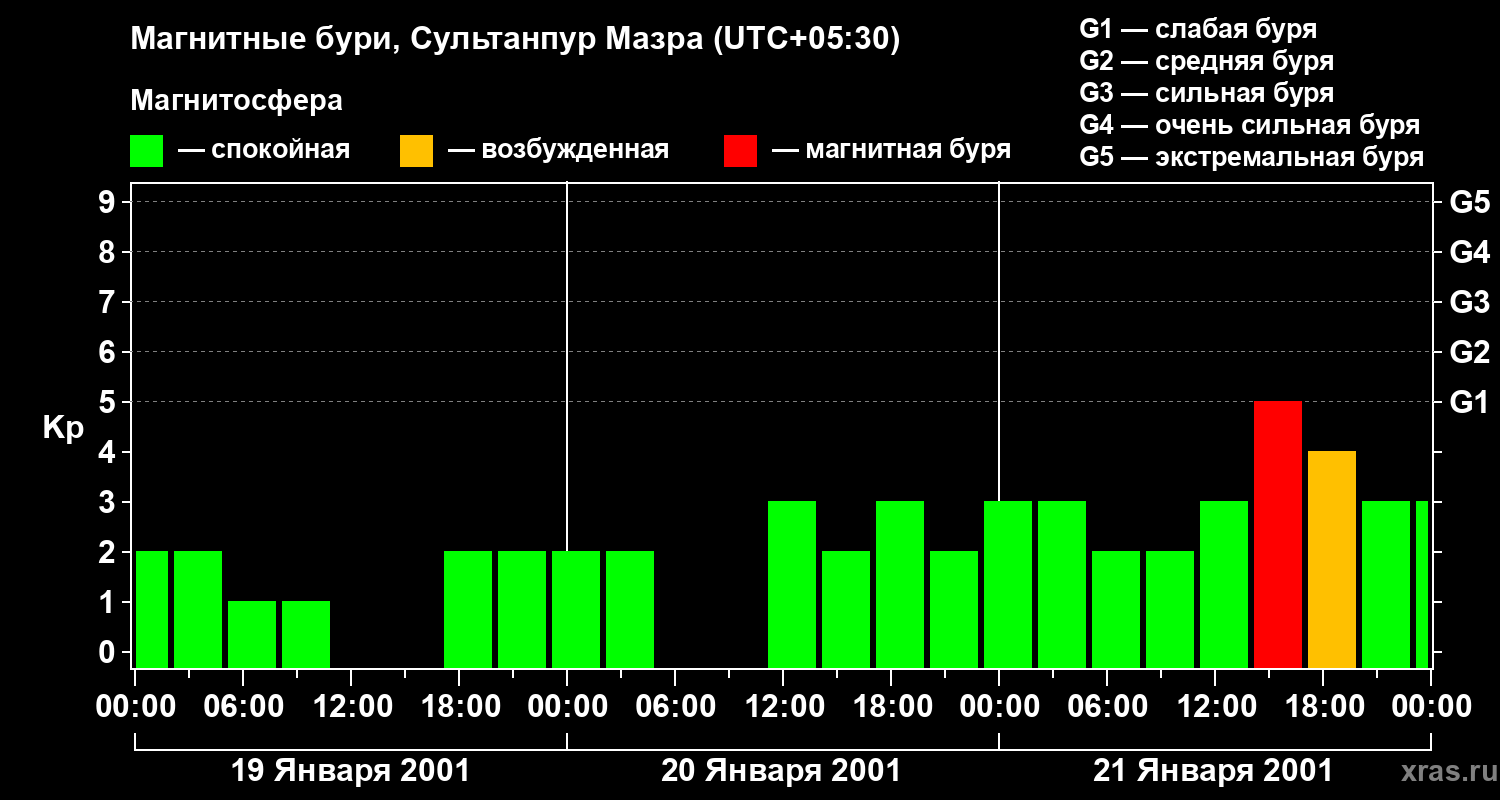The height and width of the screenshot is (800, 1500).
Task: Click 'G2 — средняя буря' description
Action: pyautogui.click(x=1207, y=61)
